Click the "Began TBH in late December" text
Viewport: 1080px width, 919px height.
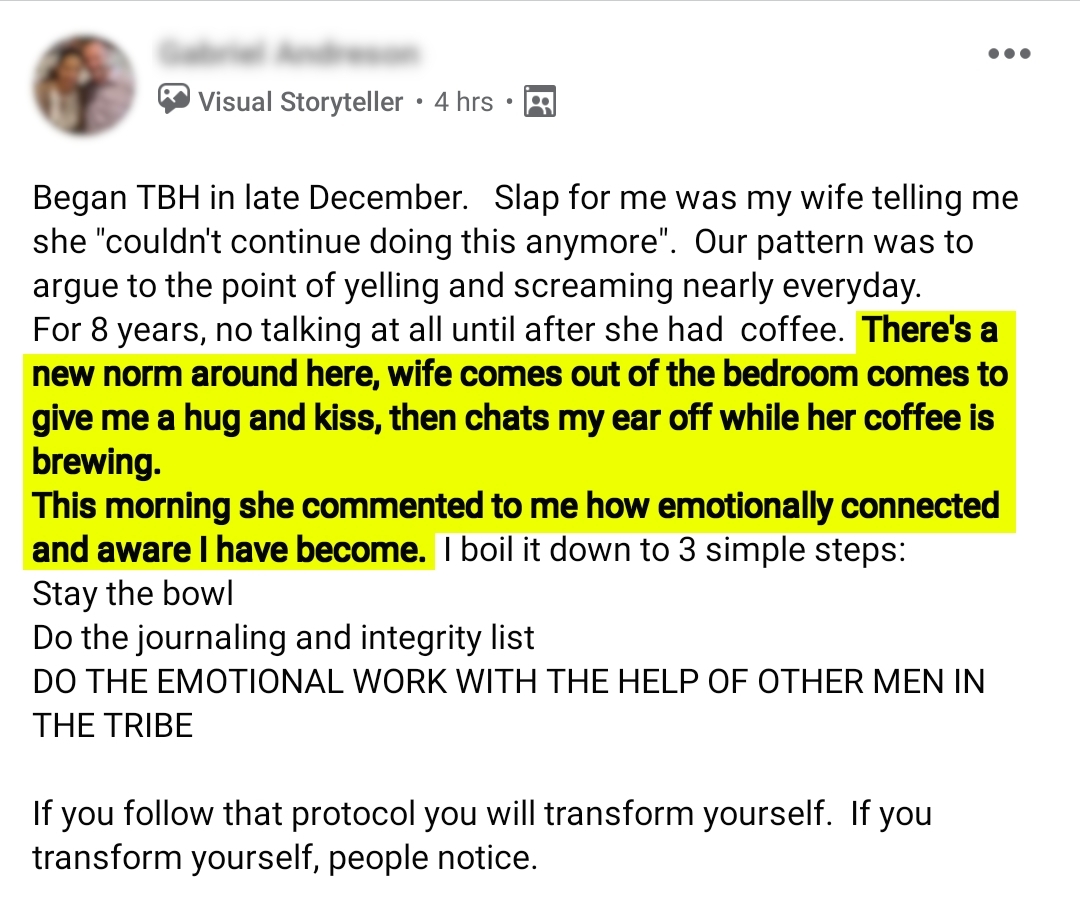pos(250,197)
